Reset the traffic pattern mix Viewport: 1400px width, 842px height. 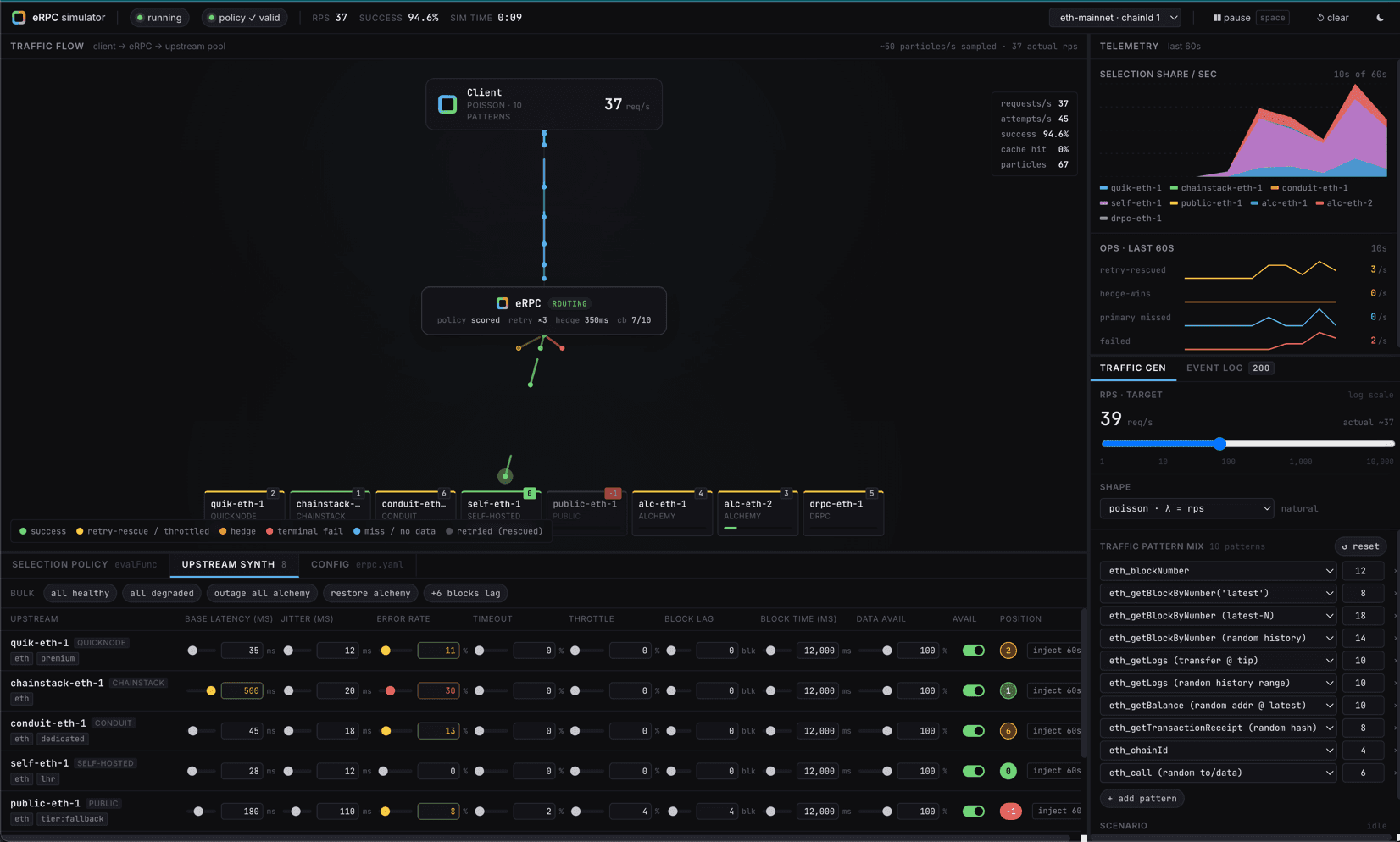tap(1360, 546)
